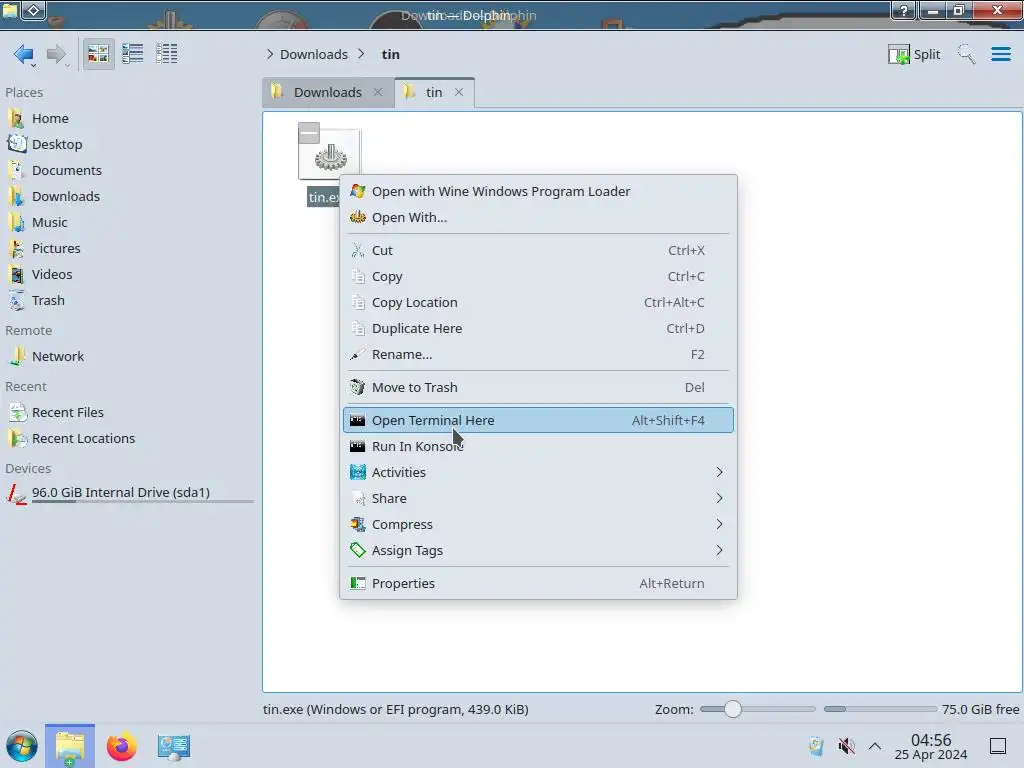The width and height of the screenshot is (1024, 768).
Task: Open the title bar window menu icon
Action: click(x=10, y=10)
